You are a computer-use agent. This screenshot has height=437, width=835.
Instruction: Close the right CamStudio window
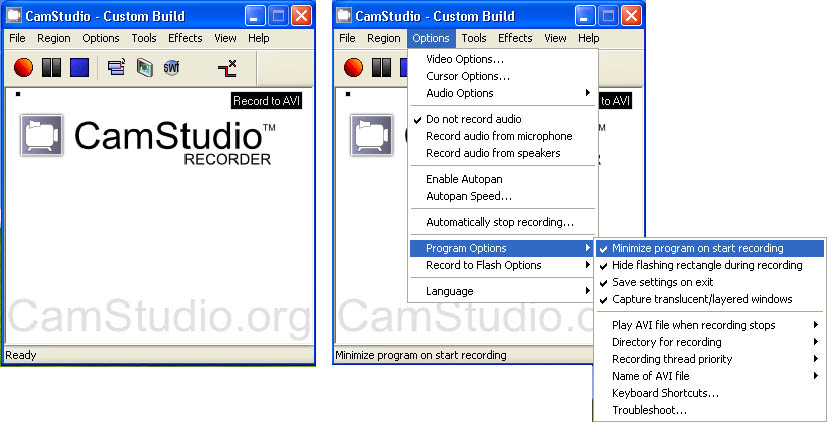point(632,16)
